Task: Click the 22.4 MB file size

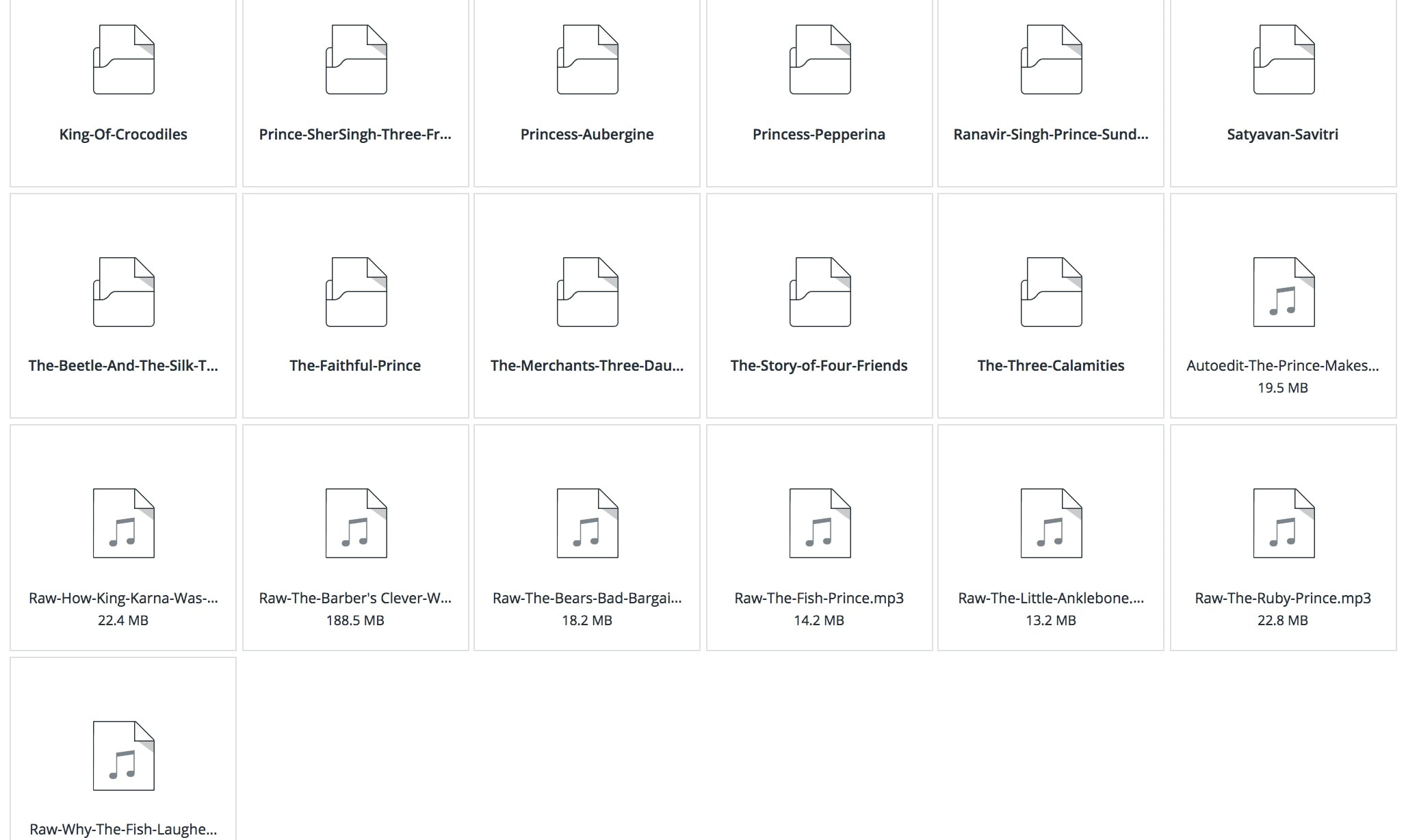Action: pyautogui.click(x=123, y=620)
